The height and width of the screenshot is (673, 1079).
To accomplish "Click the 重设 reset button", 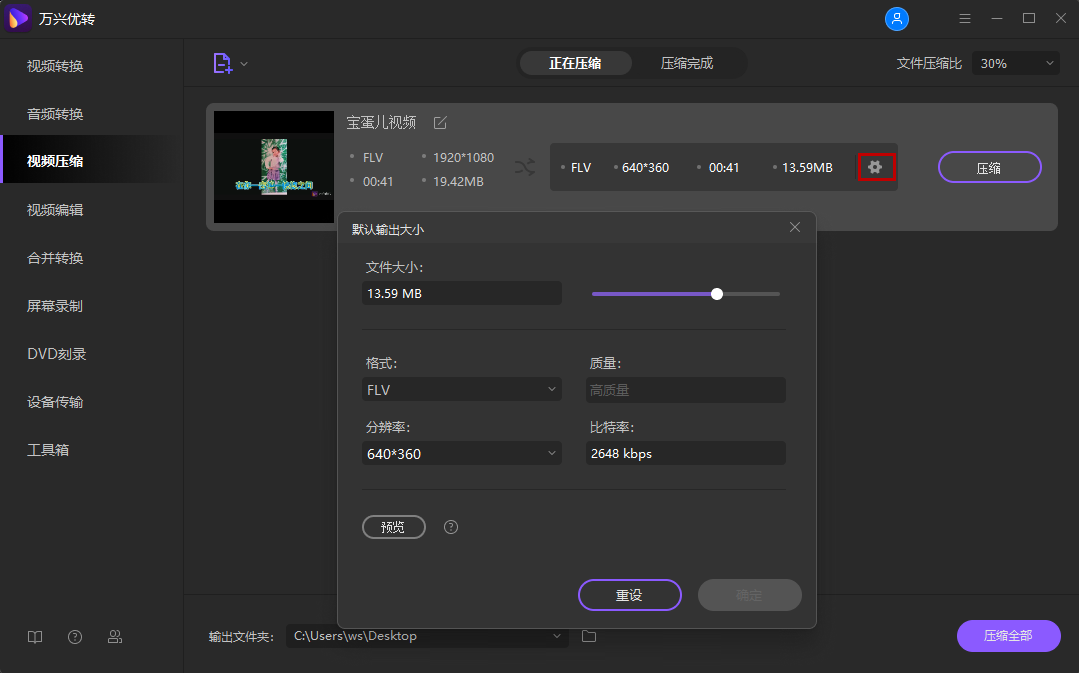I will (x=629, y=594).
